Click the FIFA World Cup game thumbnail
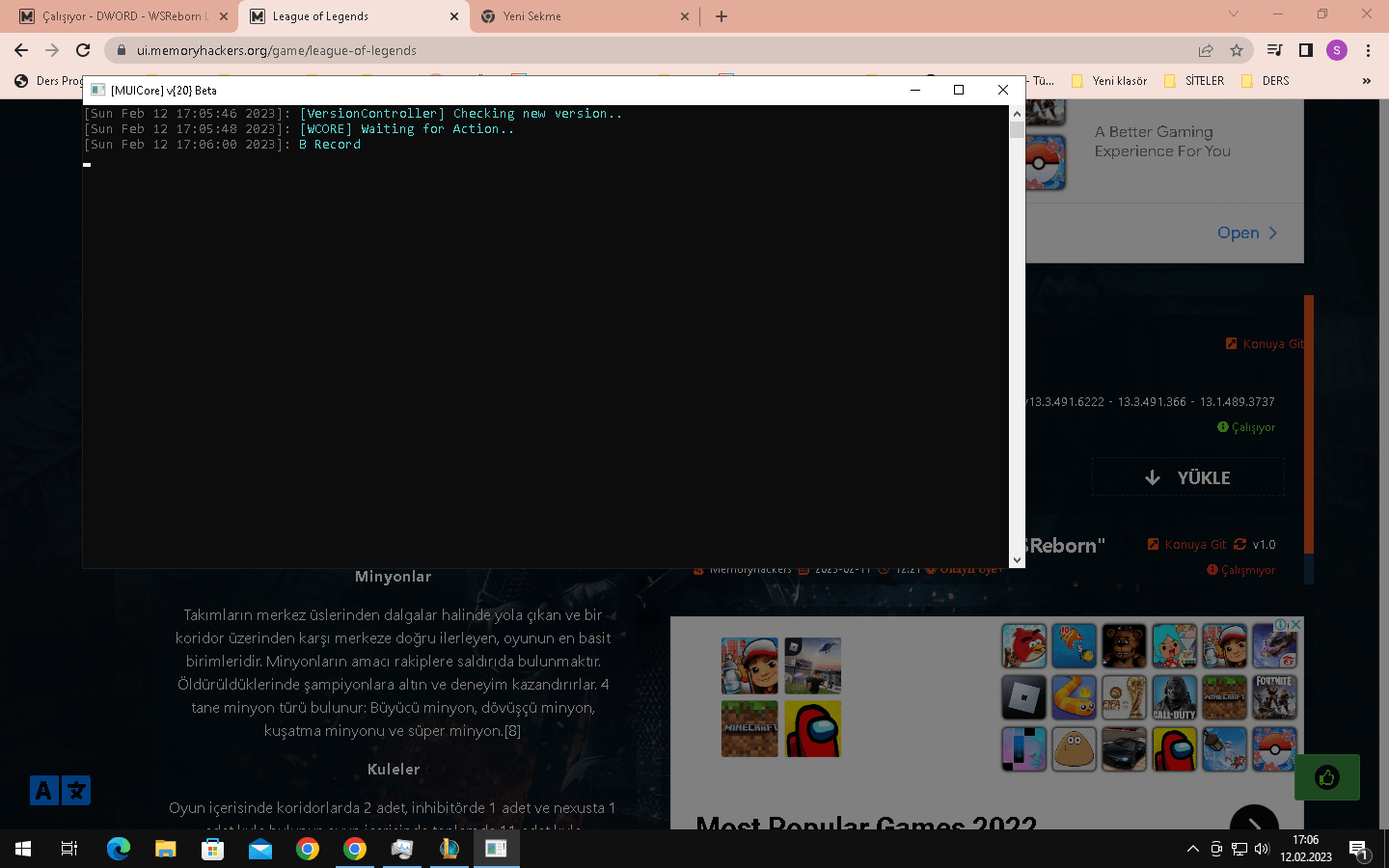The image size is (1389, 868). [x=1124, y=697]
